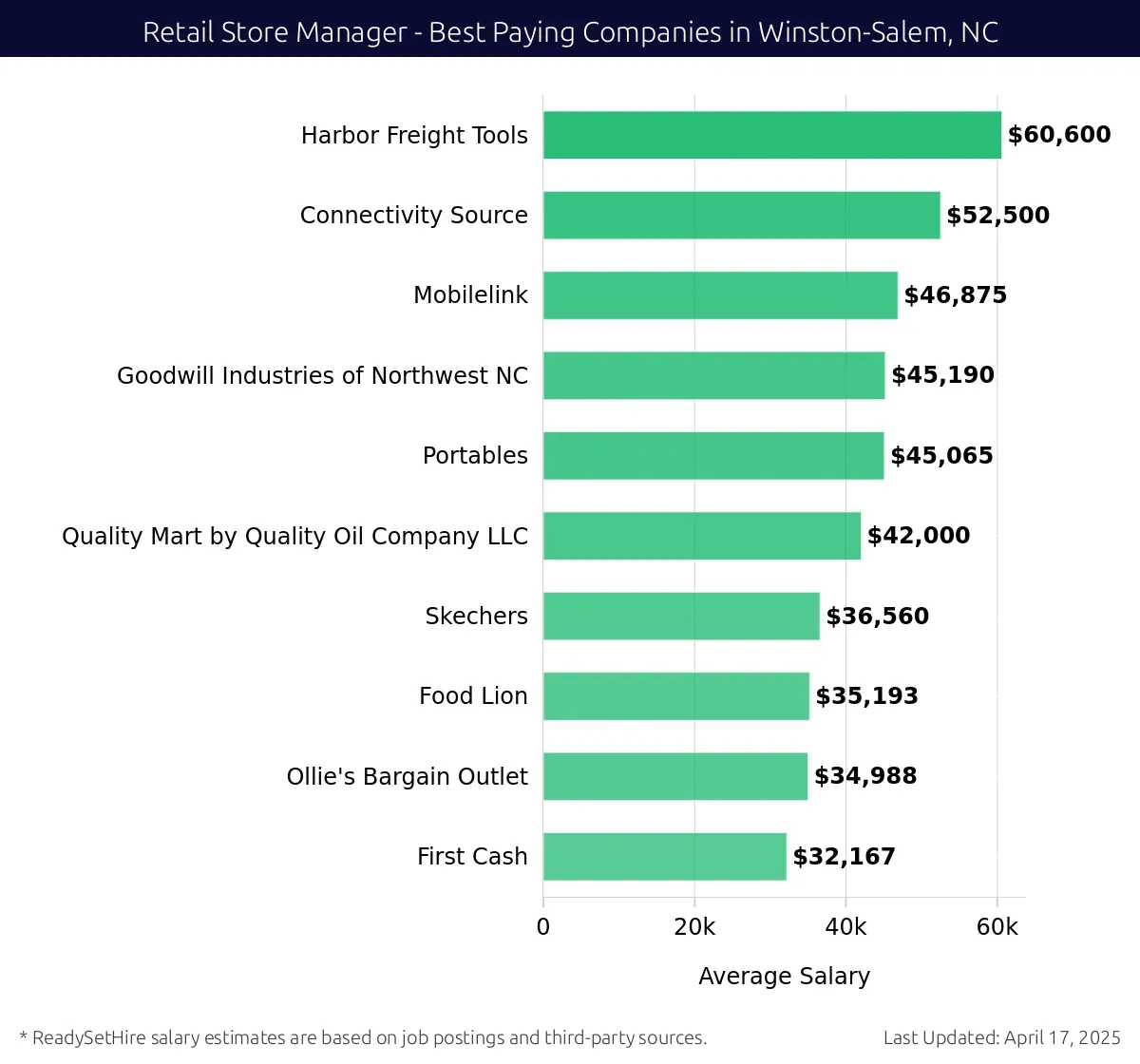Click the $34,988 salary value

click(866, 776)
